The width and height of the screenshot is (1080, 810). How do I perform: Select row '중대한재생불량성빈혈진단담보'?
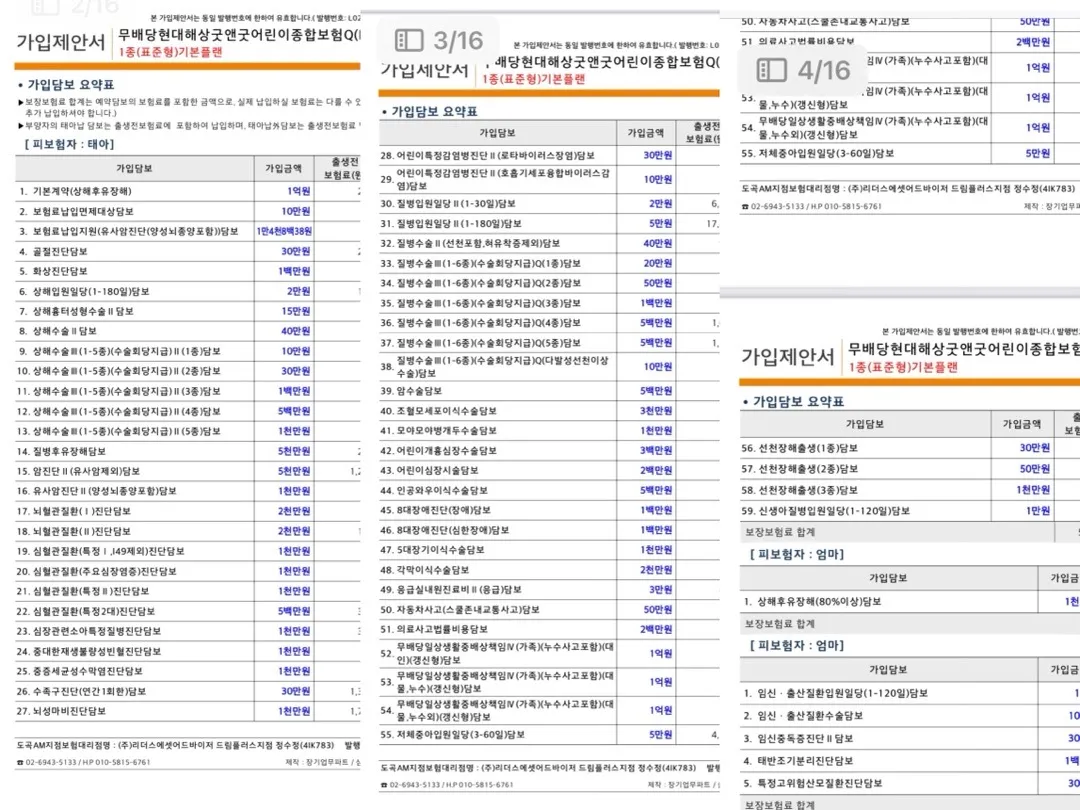[187, 651]
